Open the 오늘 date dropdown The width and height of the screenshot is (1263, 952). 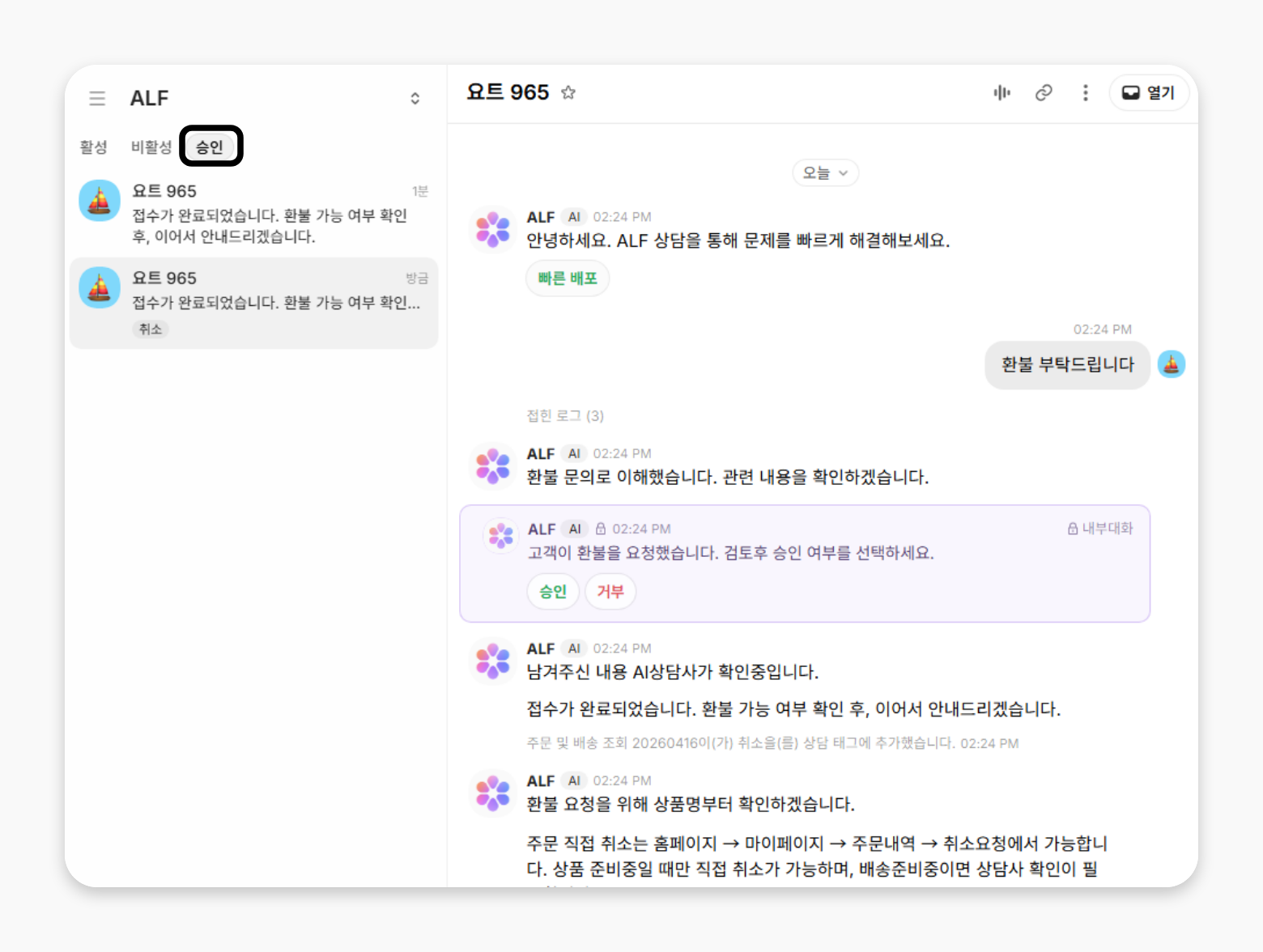(825, 172)
